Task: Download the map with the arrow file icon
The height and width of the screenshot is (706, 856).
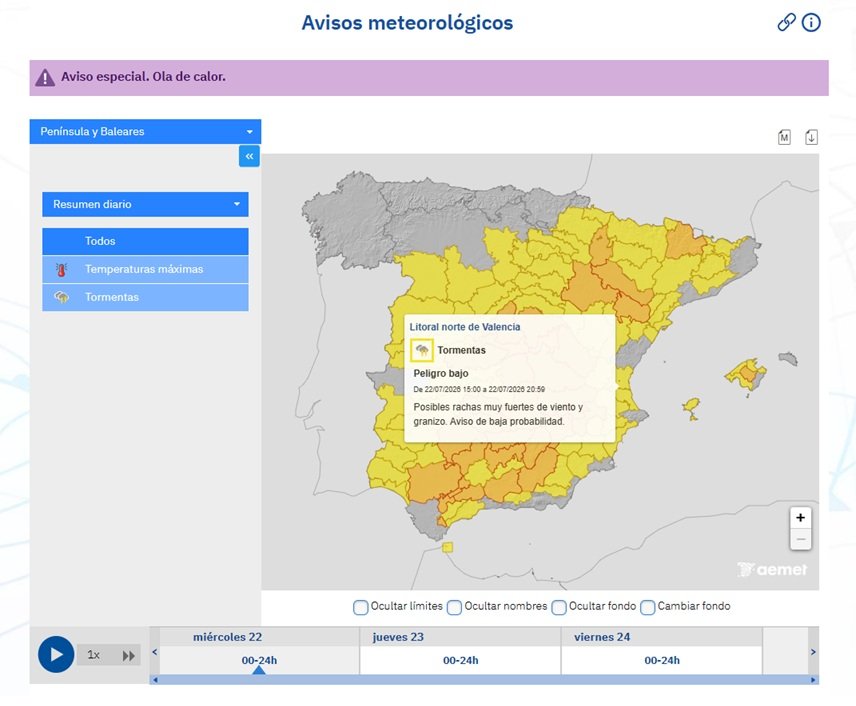Action: [812, 137]
